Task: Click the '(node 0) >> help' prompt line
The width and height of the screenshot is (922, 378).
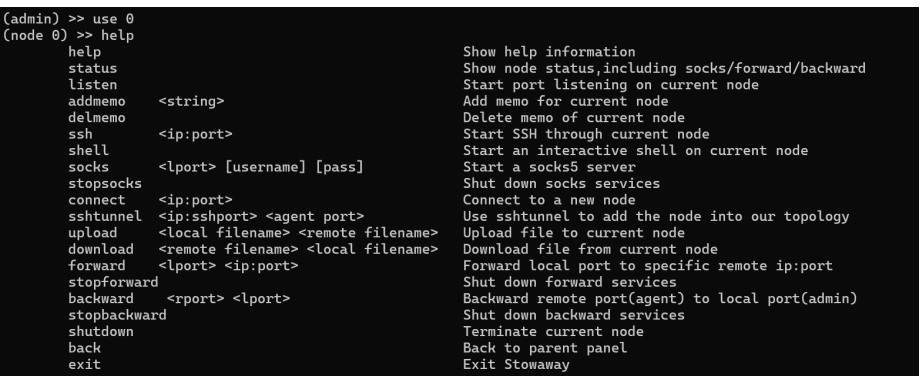Action: (x=68, y=35)
